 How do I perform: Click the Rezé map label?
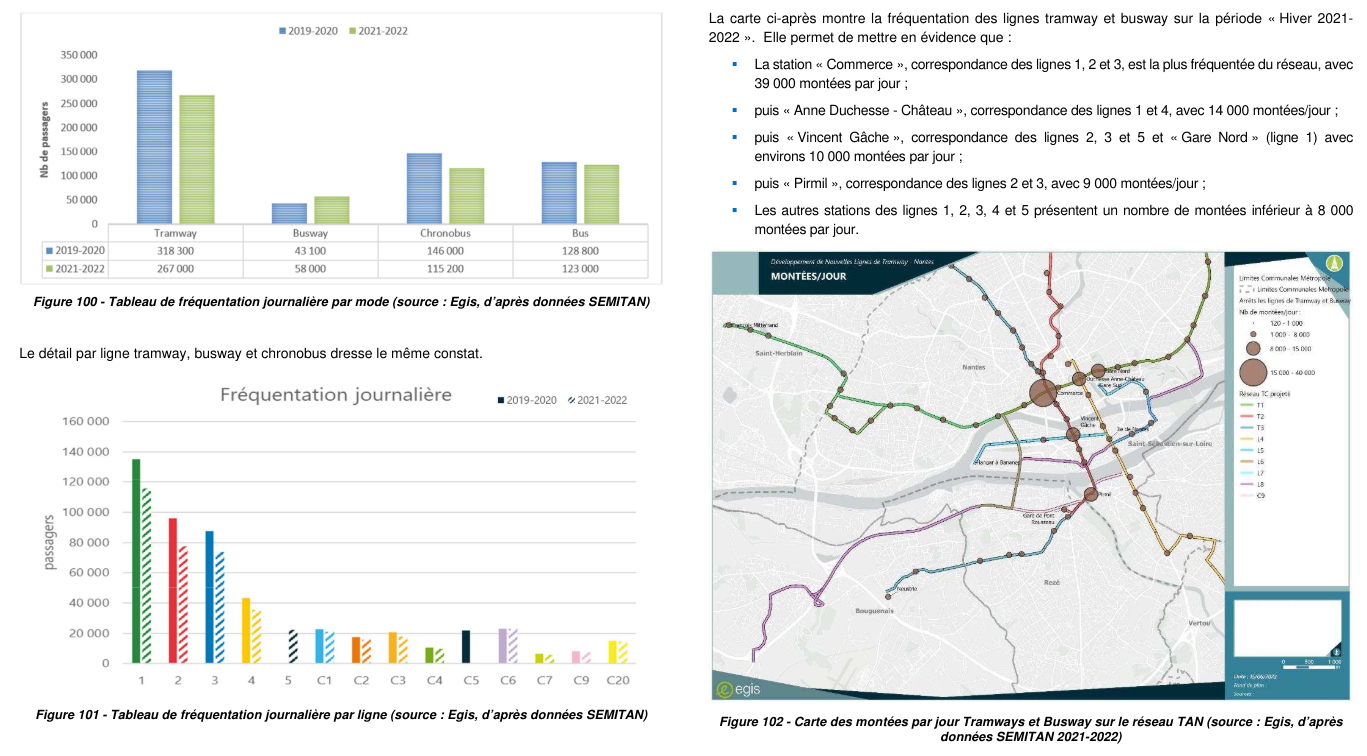[1051, 581]
